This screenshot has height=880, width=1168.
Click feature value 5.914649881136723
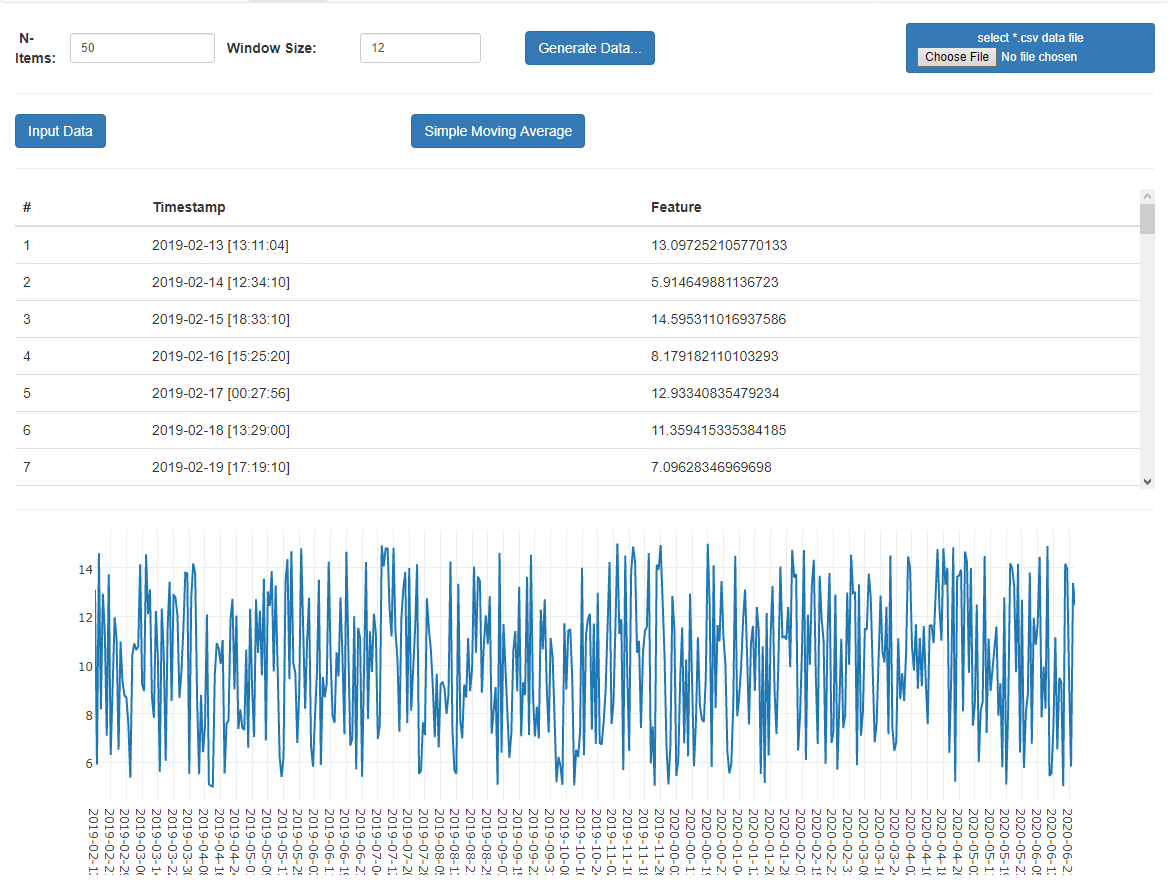click(x=714, y=282)
